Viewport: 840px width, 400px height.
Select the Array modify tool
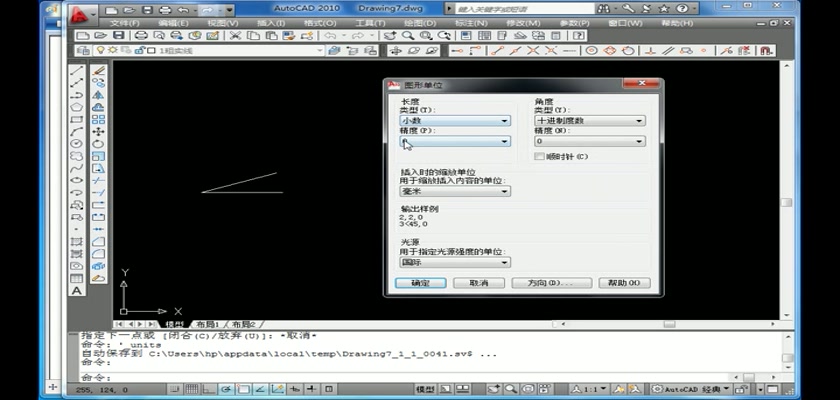click(x=98, y=119)
